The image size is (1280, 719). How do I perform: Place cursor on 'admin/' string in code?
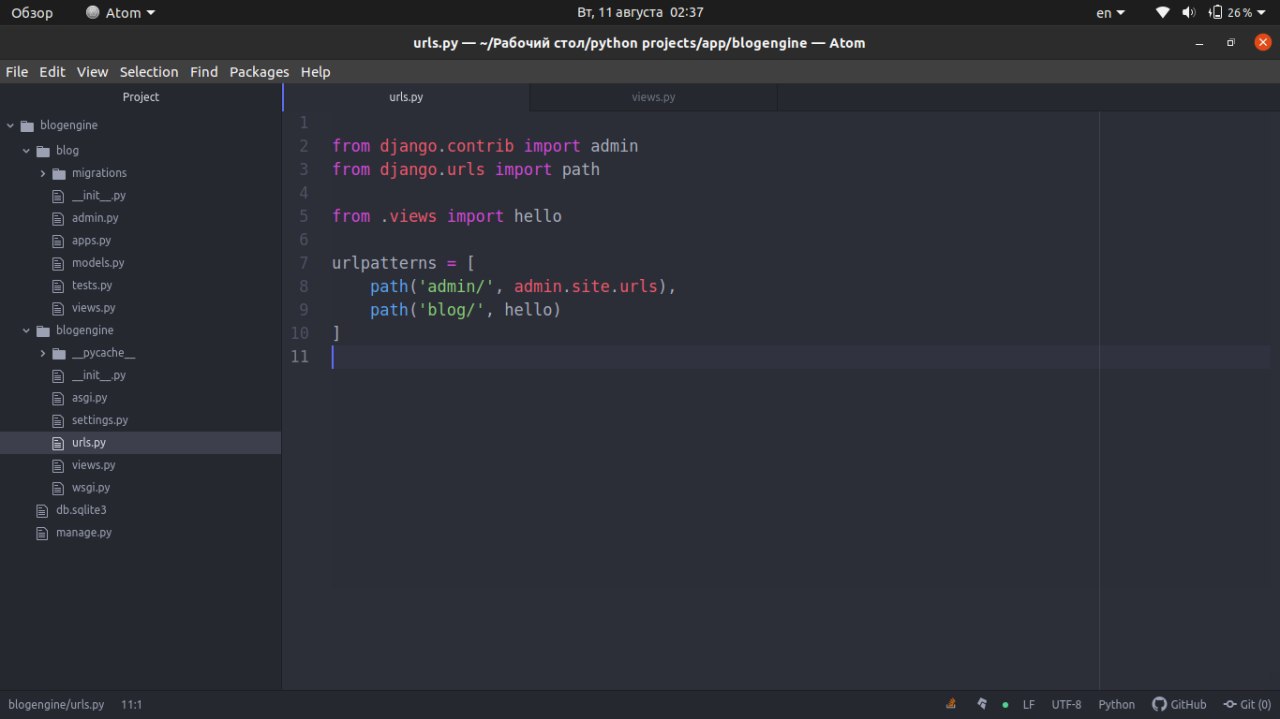click(x=456, y=287)
